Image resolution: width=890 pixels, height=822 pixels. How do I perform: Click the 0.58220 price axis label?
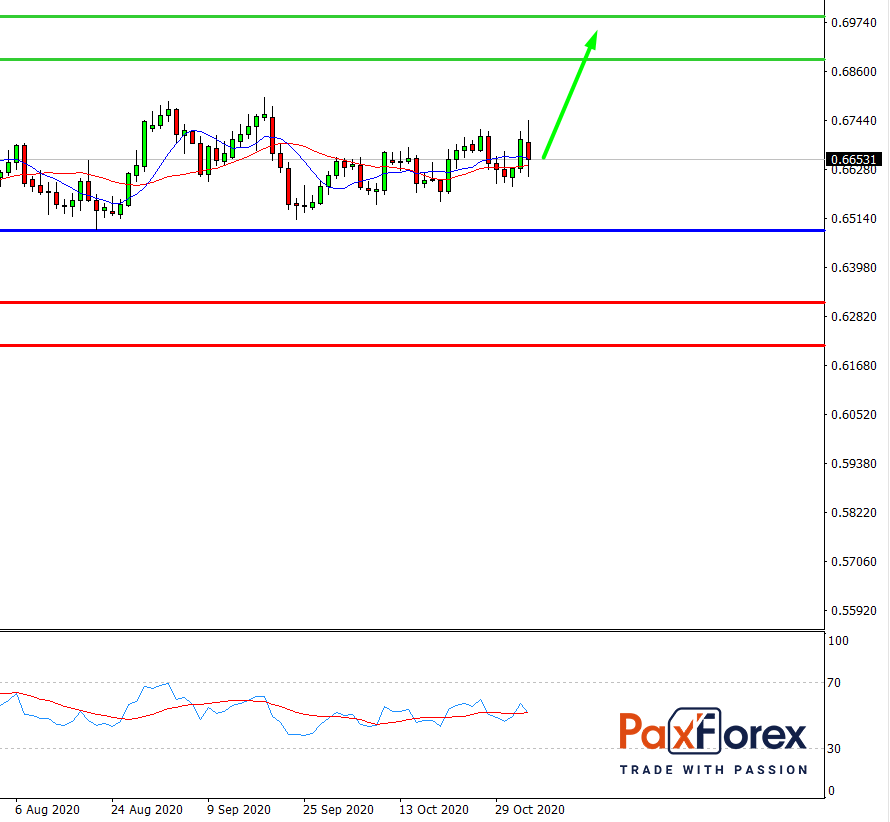click(x=854, y=513)
